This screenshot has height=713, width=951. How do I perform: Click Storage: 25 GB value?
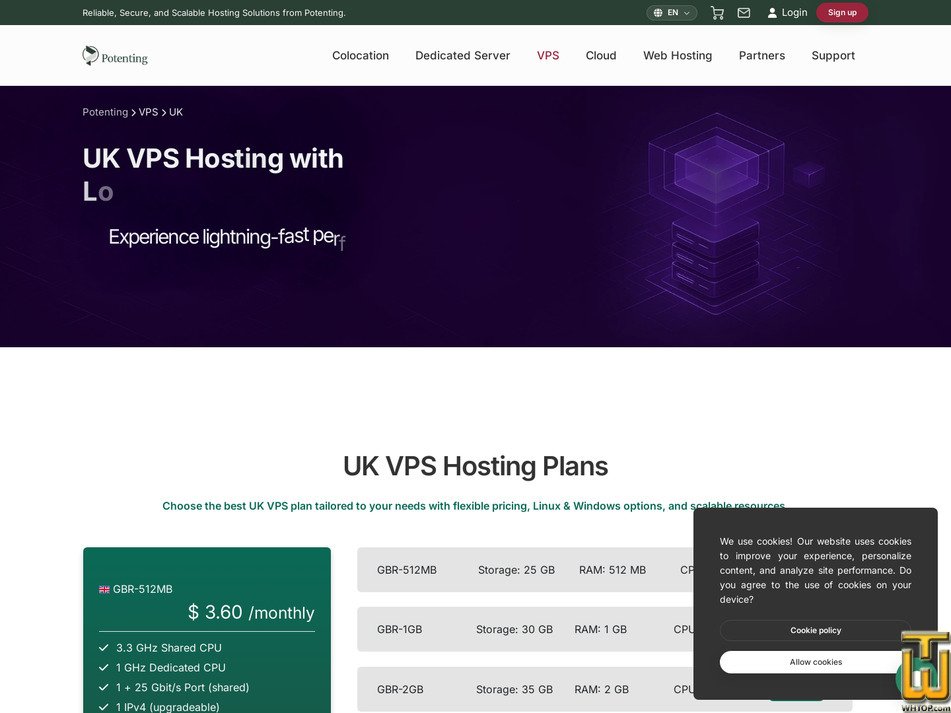[x=516, y=570]
